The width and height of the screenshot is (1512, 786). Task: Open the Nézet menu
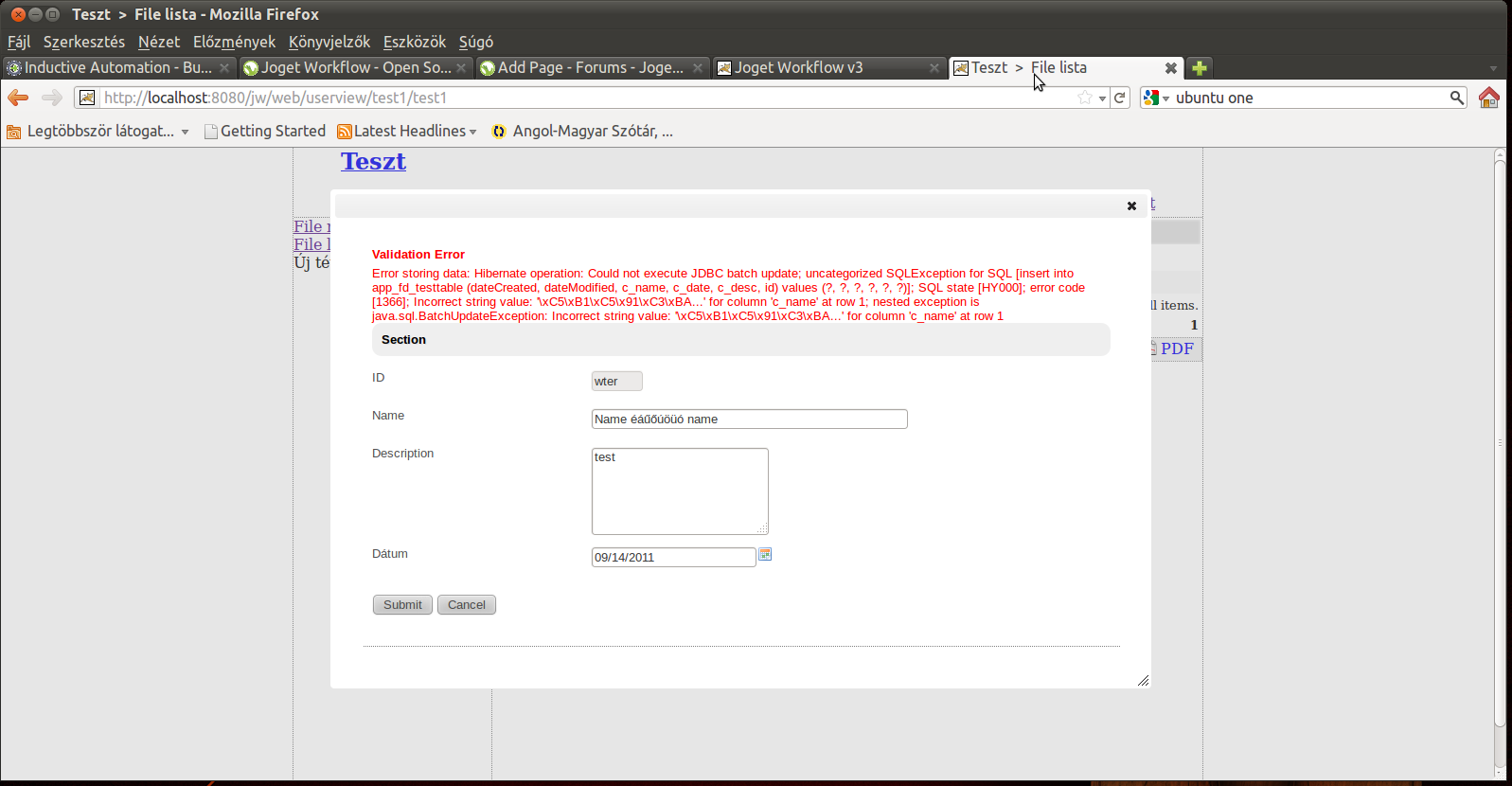point(159,42)
